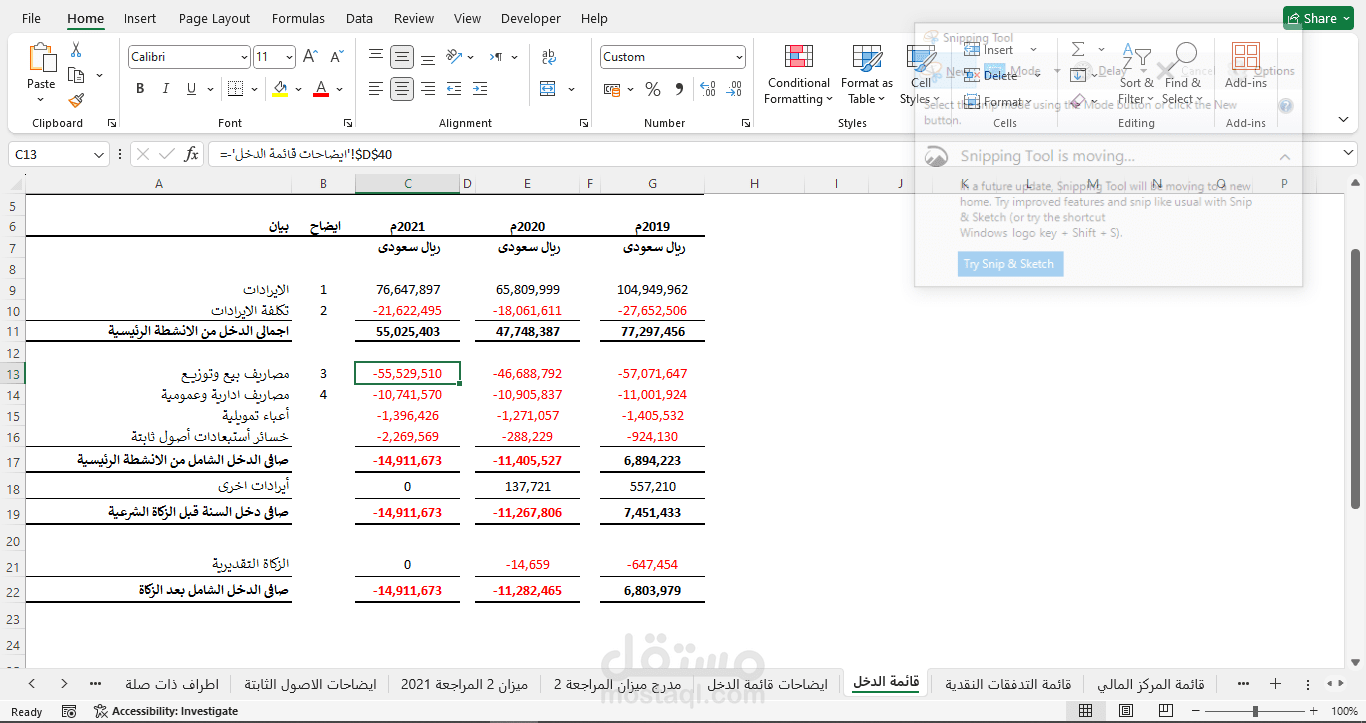
Task: Switch to the Formulas tab
Action: pos(298,18)
